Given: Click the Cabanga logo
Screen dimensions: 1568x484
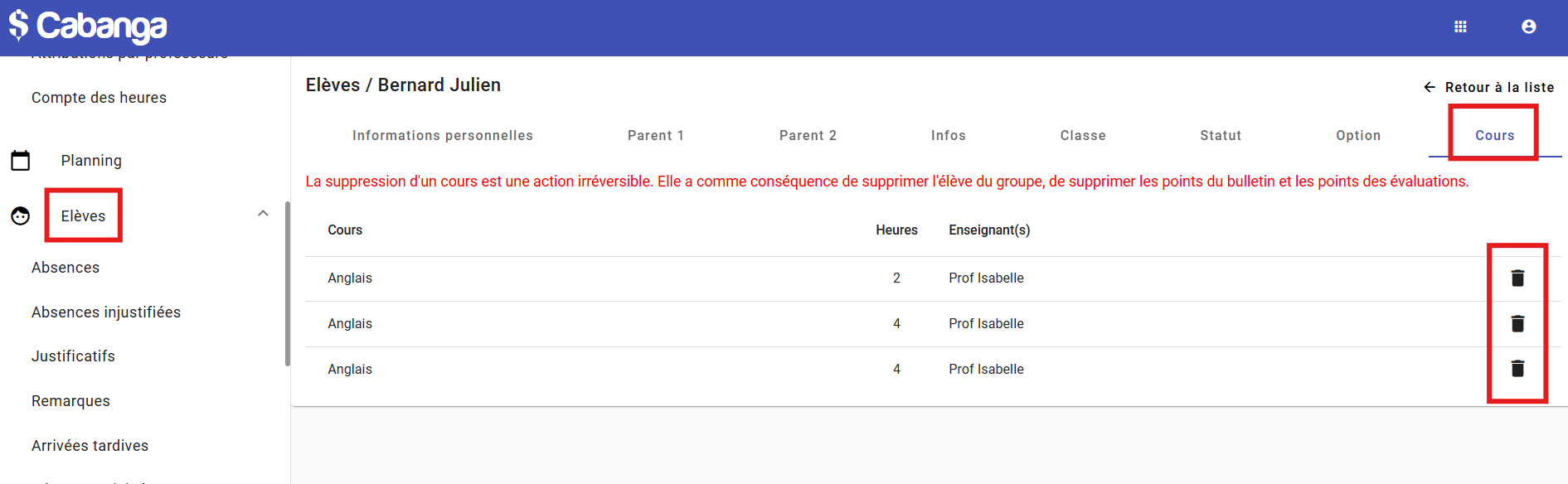Looking at the screenshot, I should pos(88,27).
